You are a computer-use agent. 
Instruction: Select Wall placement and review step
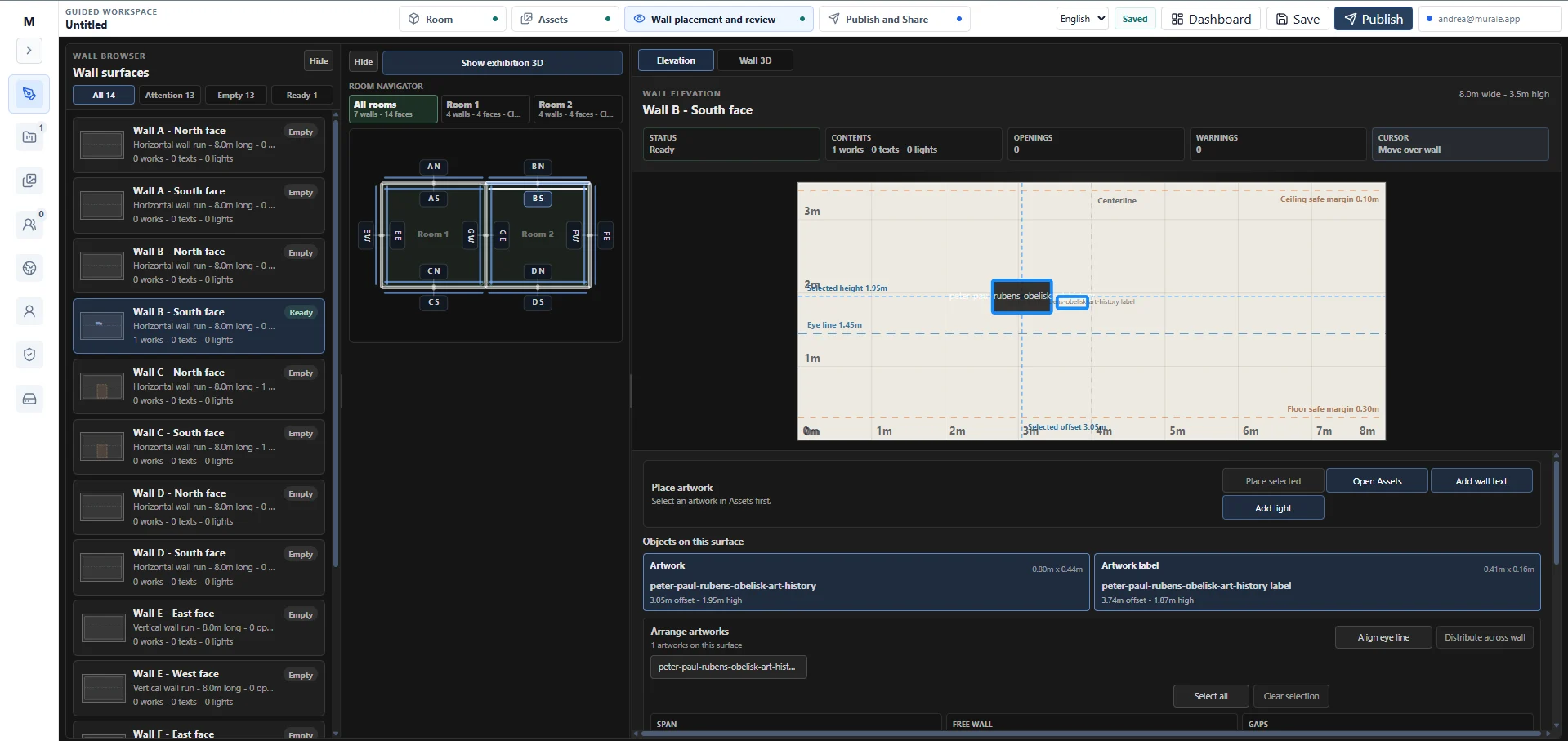(719, 19)
